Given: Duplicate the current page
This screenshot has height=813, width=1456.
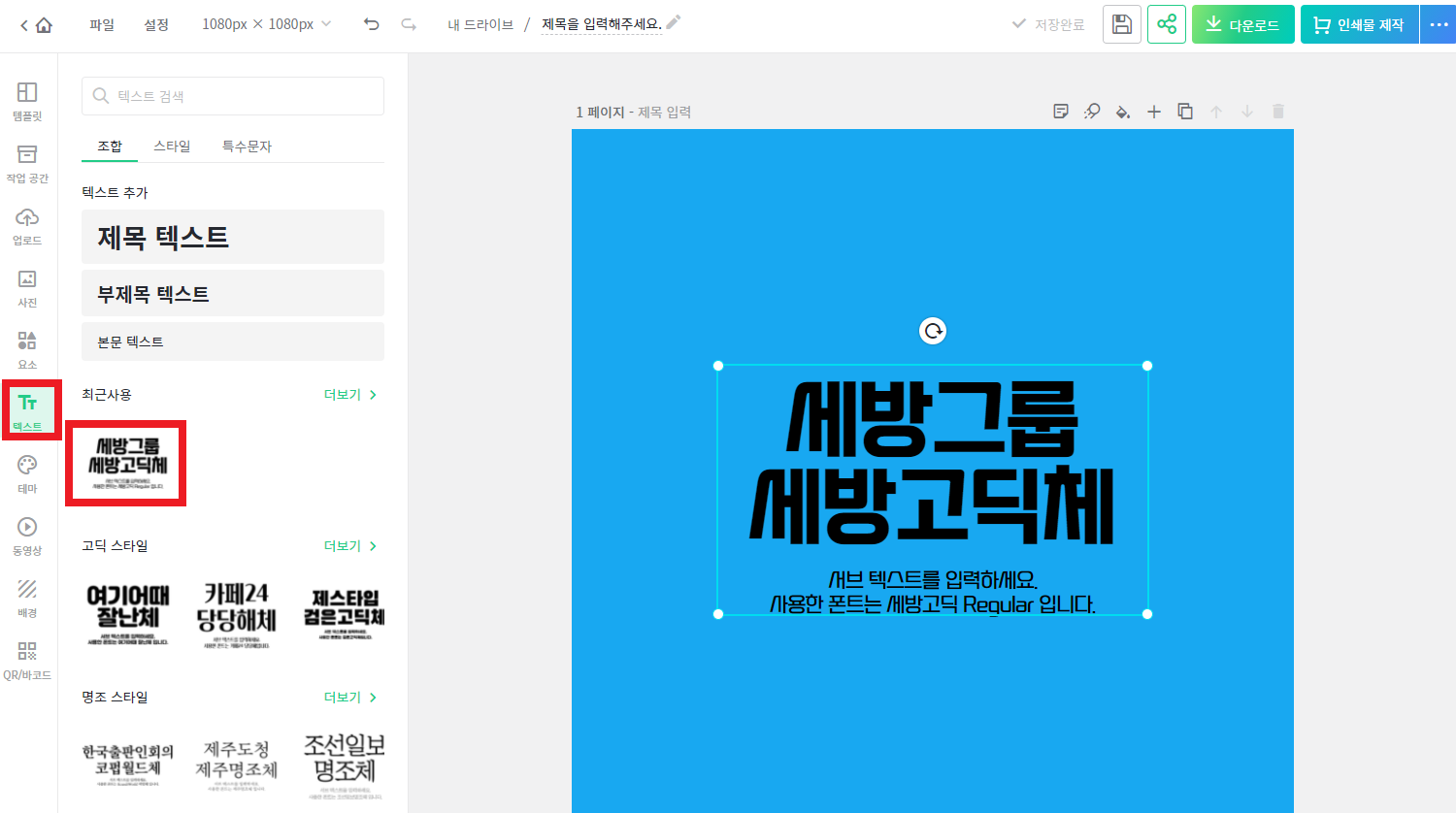Looking at the screenshot, I should click(1185, 112).
